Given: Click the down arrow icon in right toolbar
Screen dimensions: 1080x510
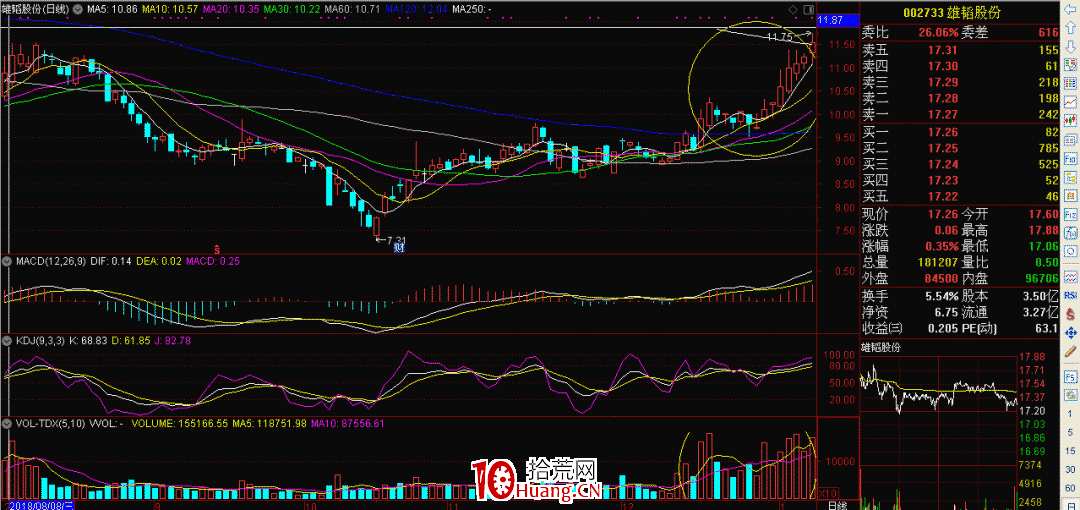Looking at the screenshot, I should click(1070, 46).
